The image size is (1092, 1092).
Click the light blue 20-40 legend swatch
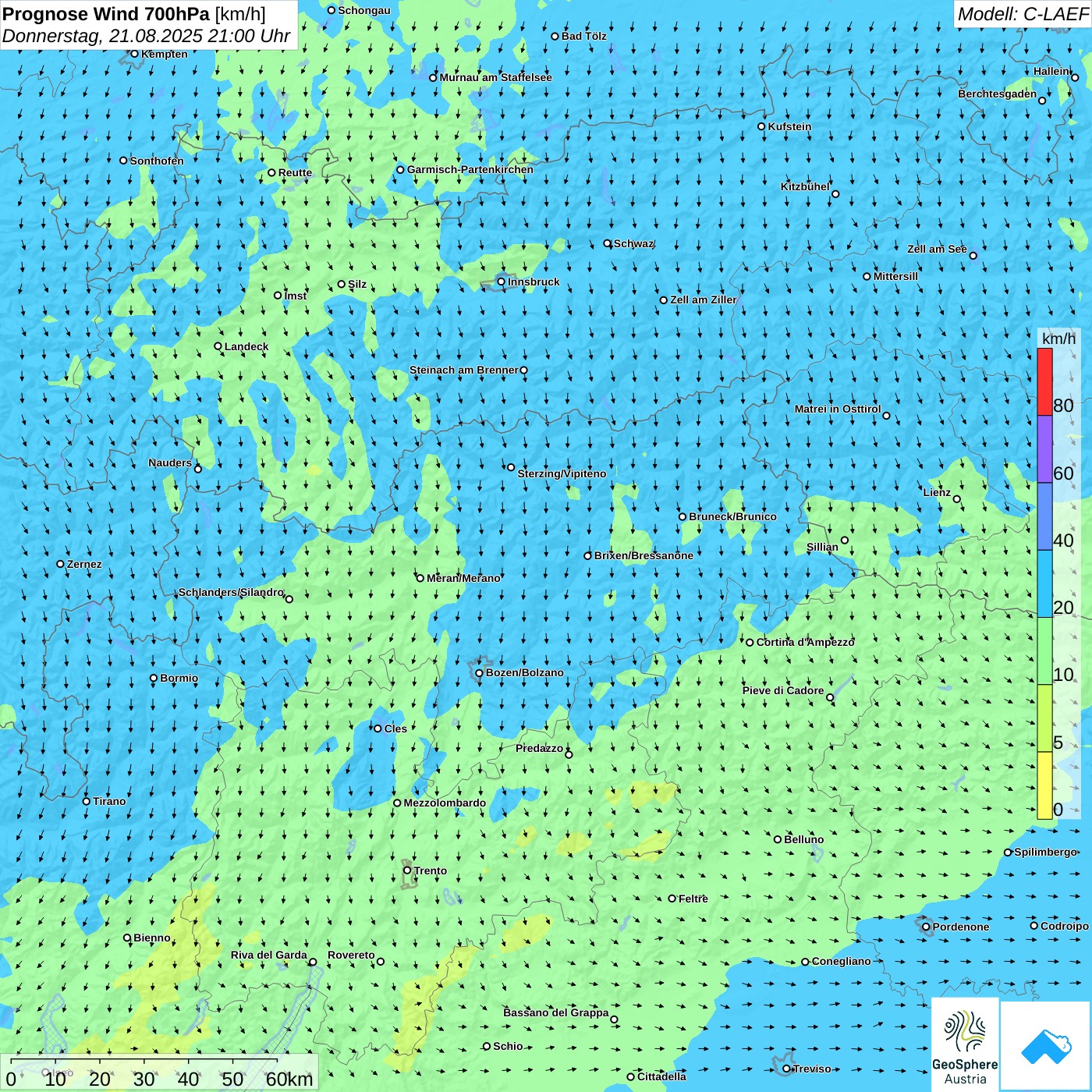click(1044, 583)
